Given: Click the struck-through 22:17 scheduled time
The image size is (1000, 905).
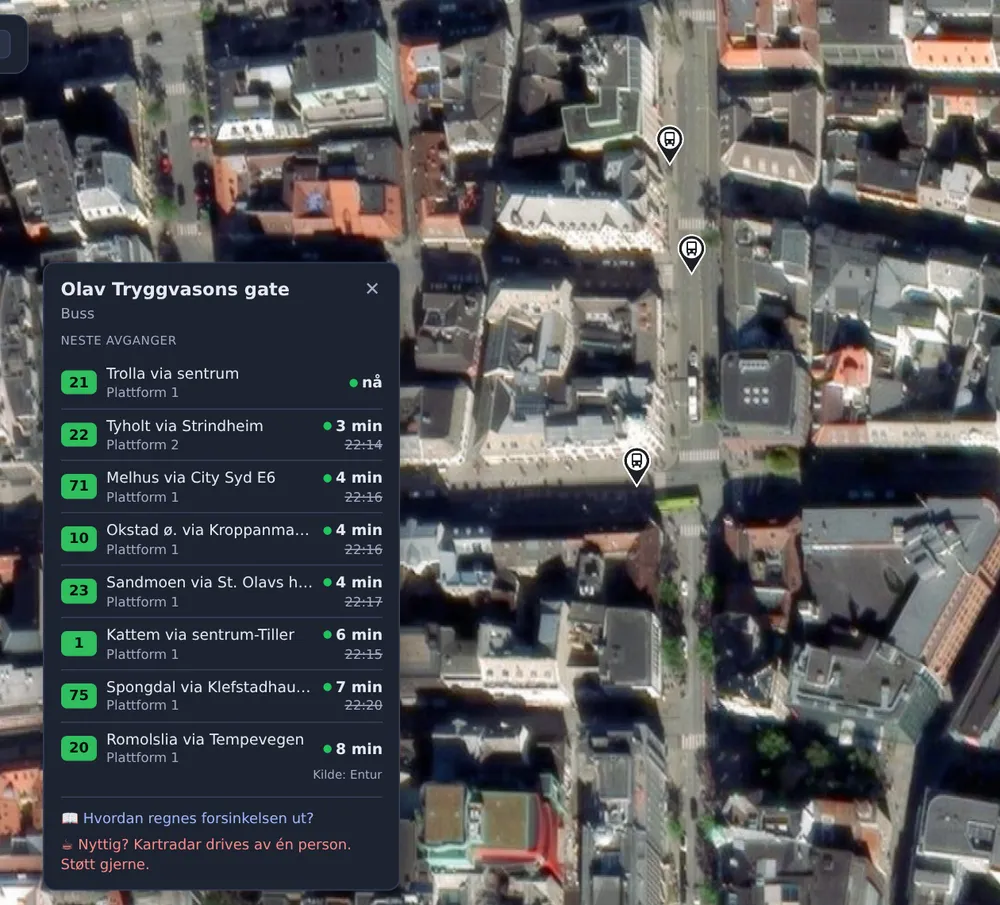Looking at the screenshot, I should 364,601.
